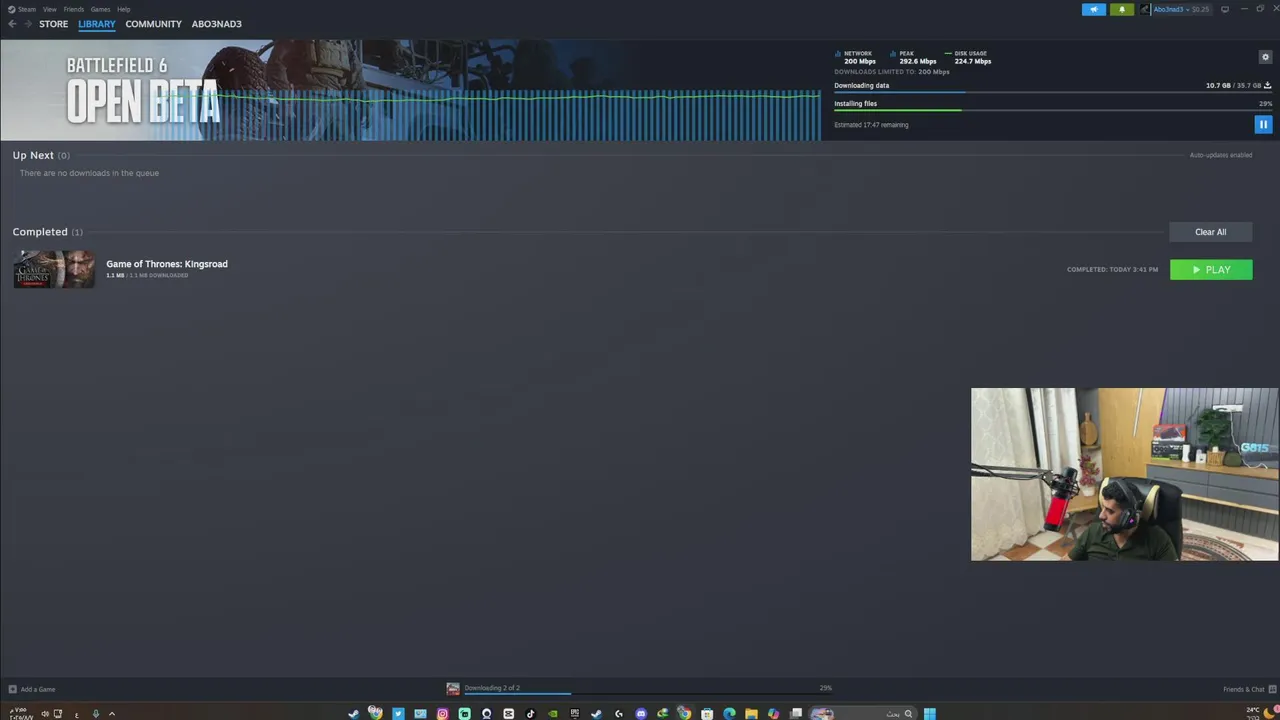Viewport: 1280px width, 720px height.
Task: Click the Downloading 2 of 2 status
Action: click(x=492, y=688)
